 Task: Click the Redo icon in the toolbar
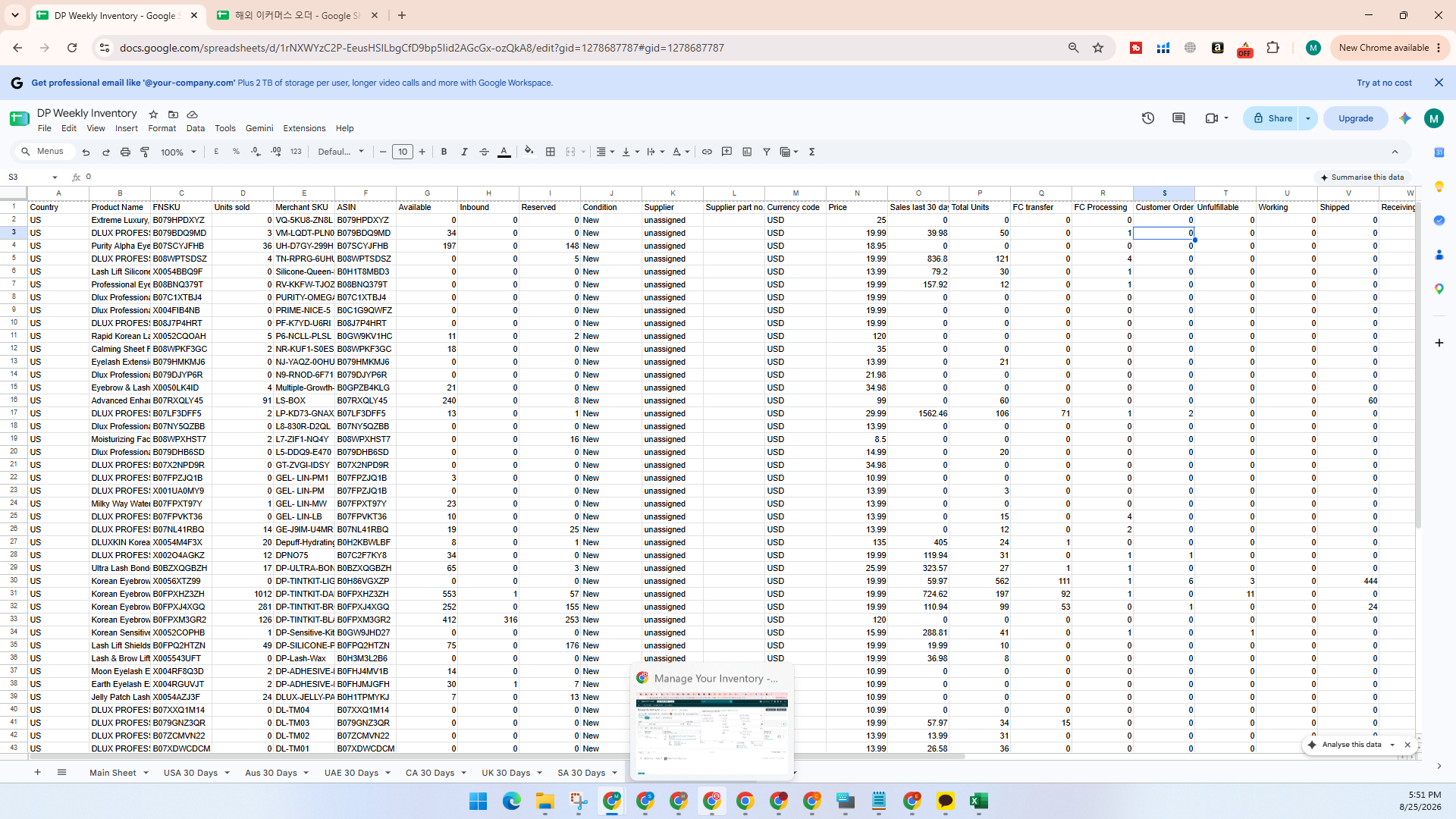(x=105, y=152)
